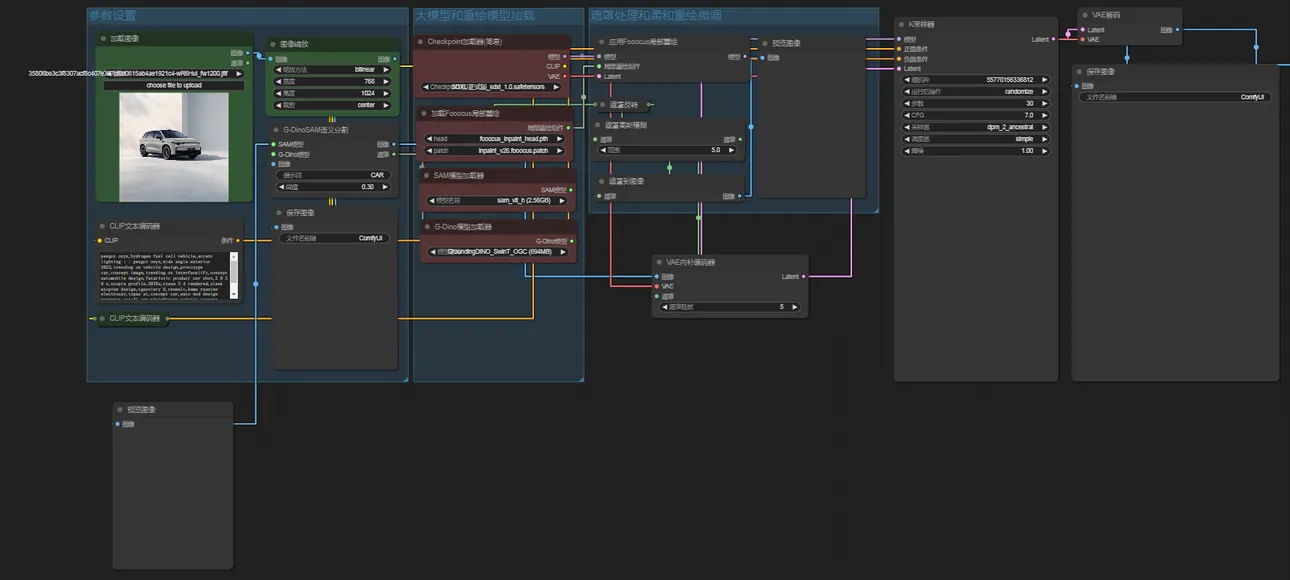Increase 步数 value with right arrow
The height and width of the screenshot is (580, 1290).
[1045, 103]
